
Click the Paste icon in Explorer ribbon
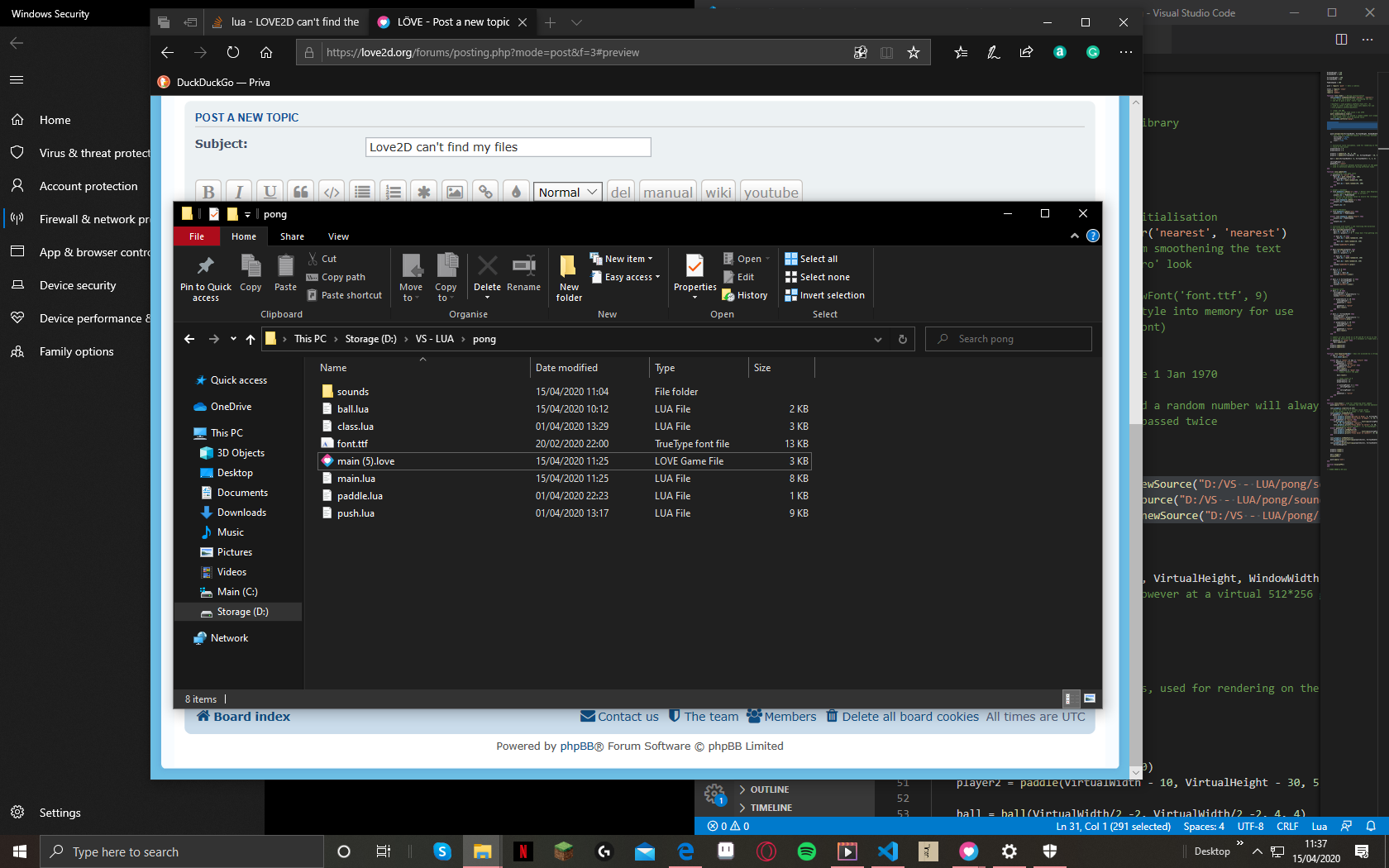285,273
